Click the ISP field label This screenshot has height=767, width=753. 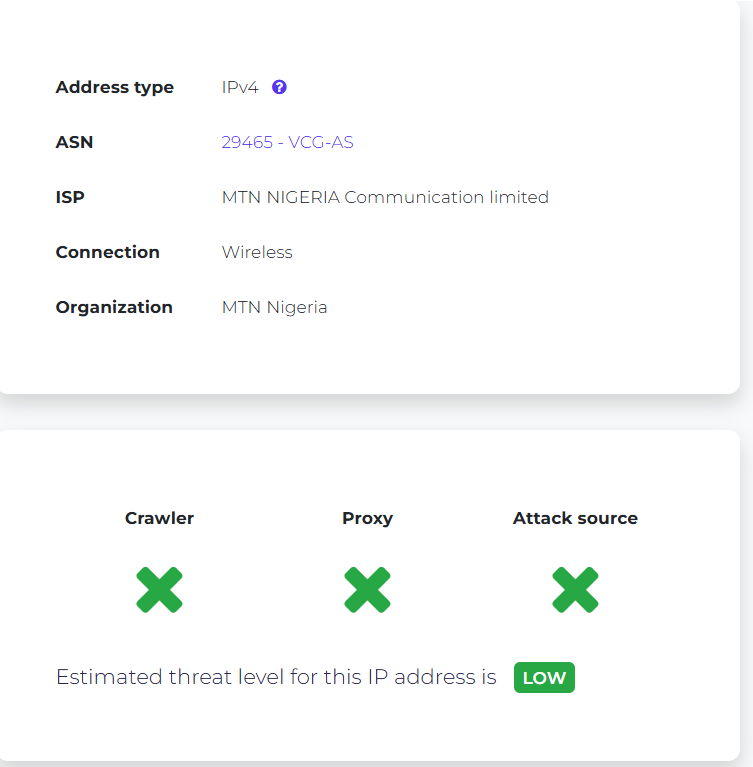click(70, 197)
